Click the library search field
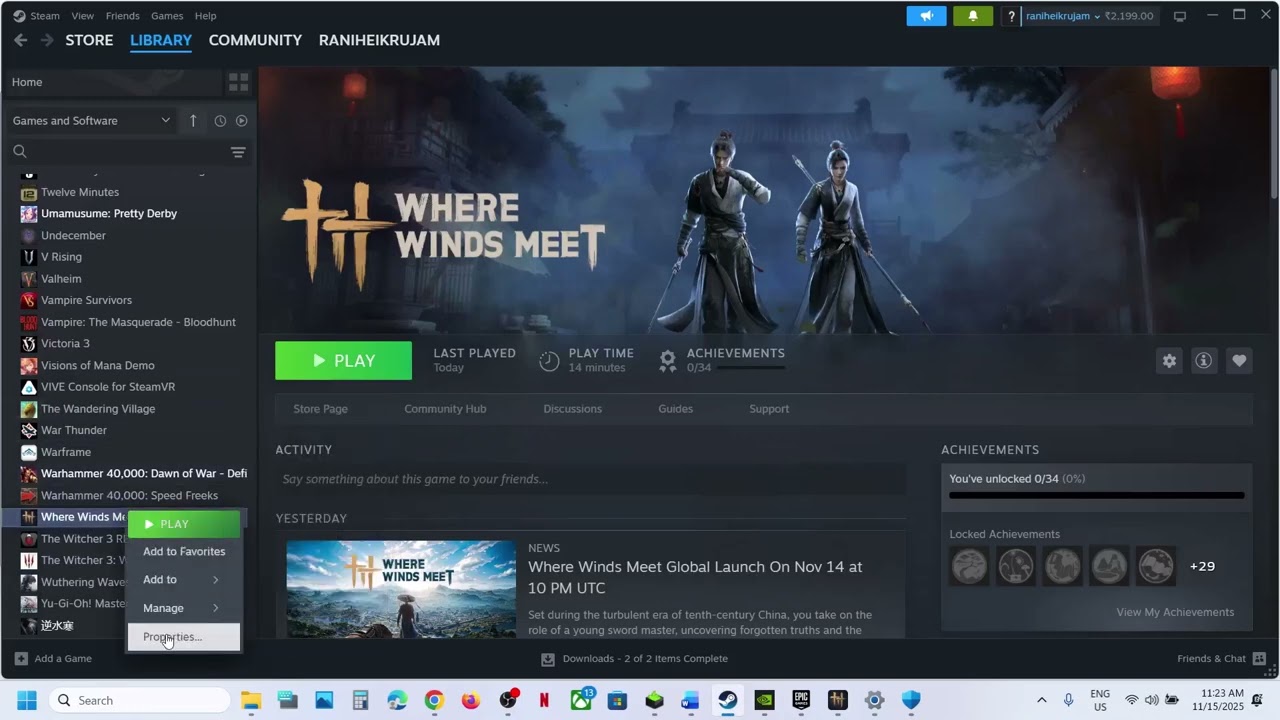The width and height of the screenshot is (1280, 720). coord(118,152)
